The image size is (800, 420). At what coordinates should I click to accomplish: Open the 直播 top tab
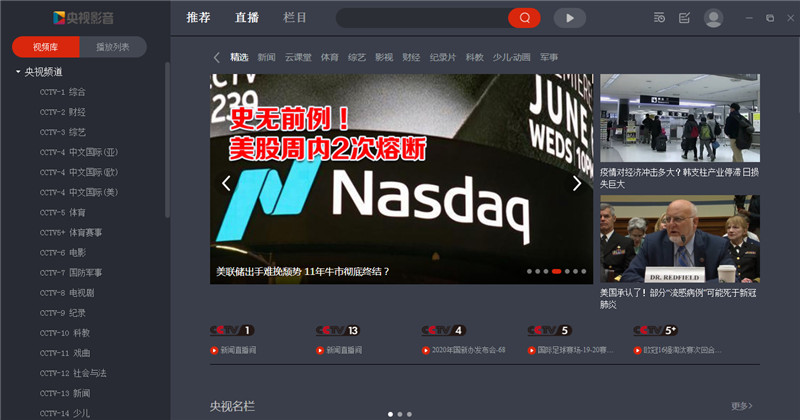tap(247, 18)
